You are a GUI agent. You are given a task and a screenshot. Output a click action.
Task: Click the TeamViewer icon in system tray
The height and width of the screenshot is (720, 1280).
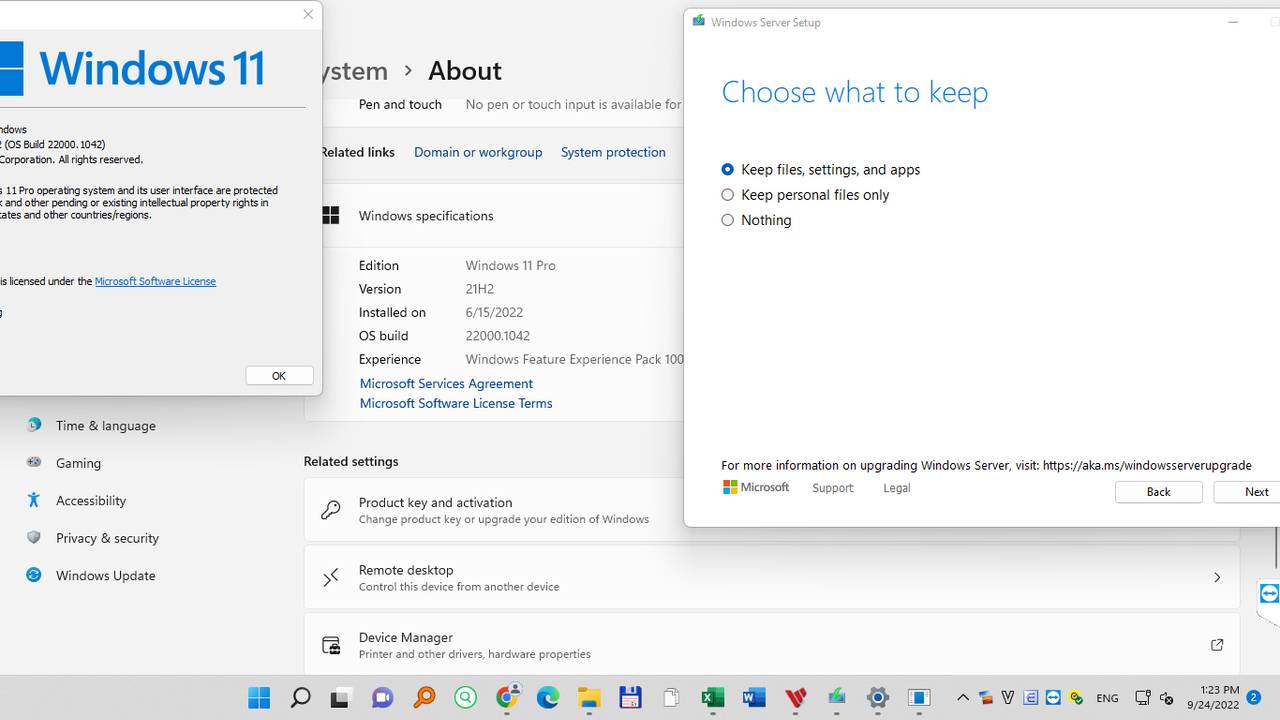[x=1053, y=698]
